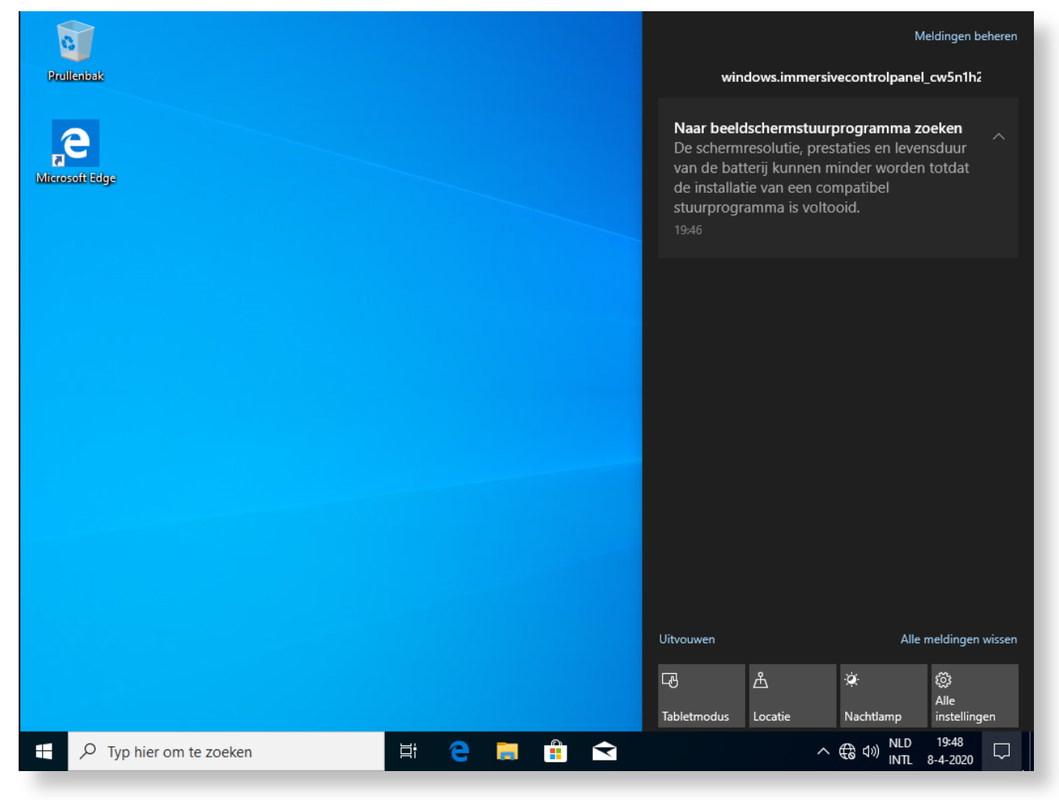Collapse the notification with the chevron
Image resolution: width=1059 pixels, height=800 pixels.
[x=998, y=136]
